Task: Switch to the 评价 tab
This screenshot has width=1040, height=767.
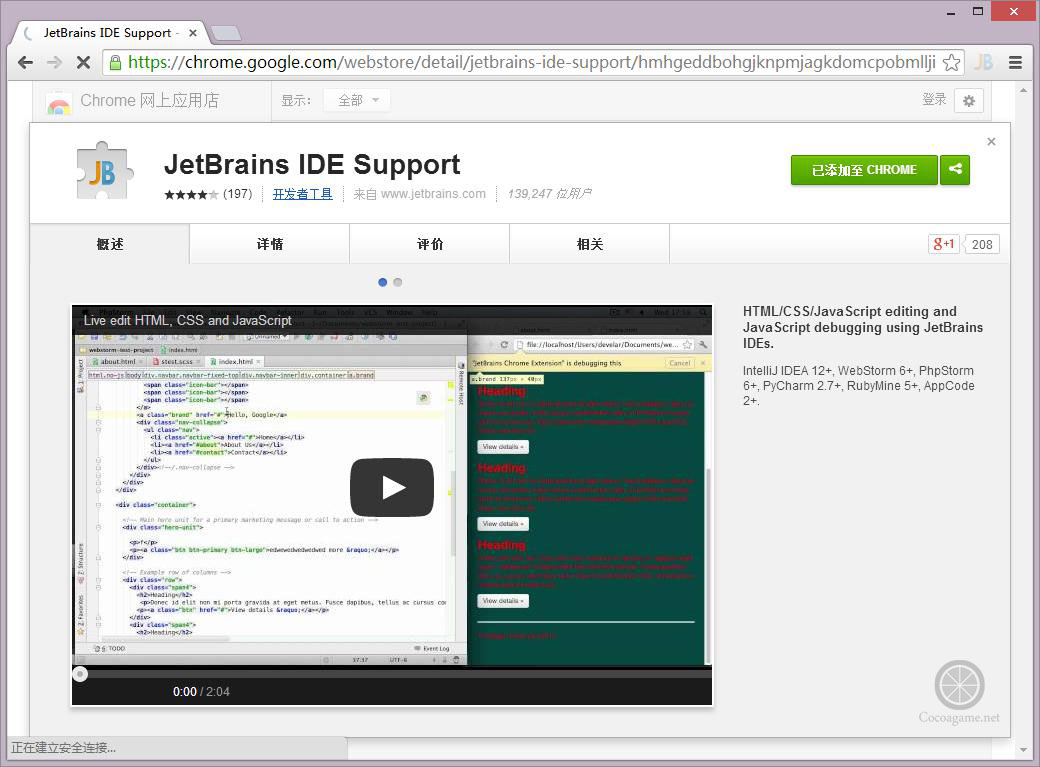Action: coord(429,244)
